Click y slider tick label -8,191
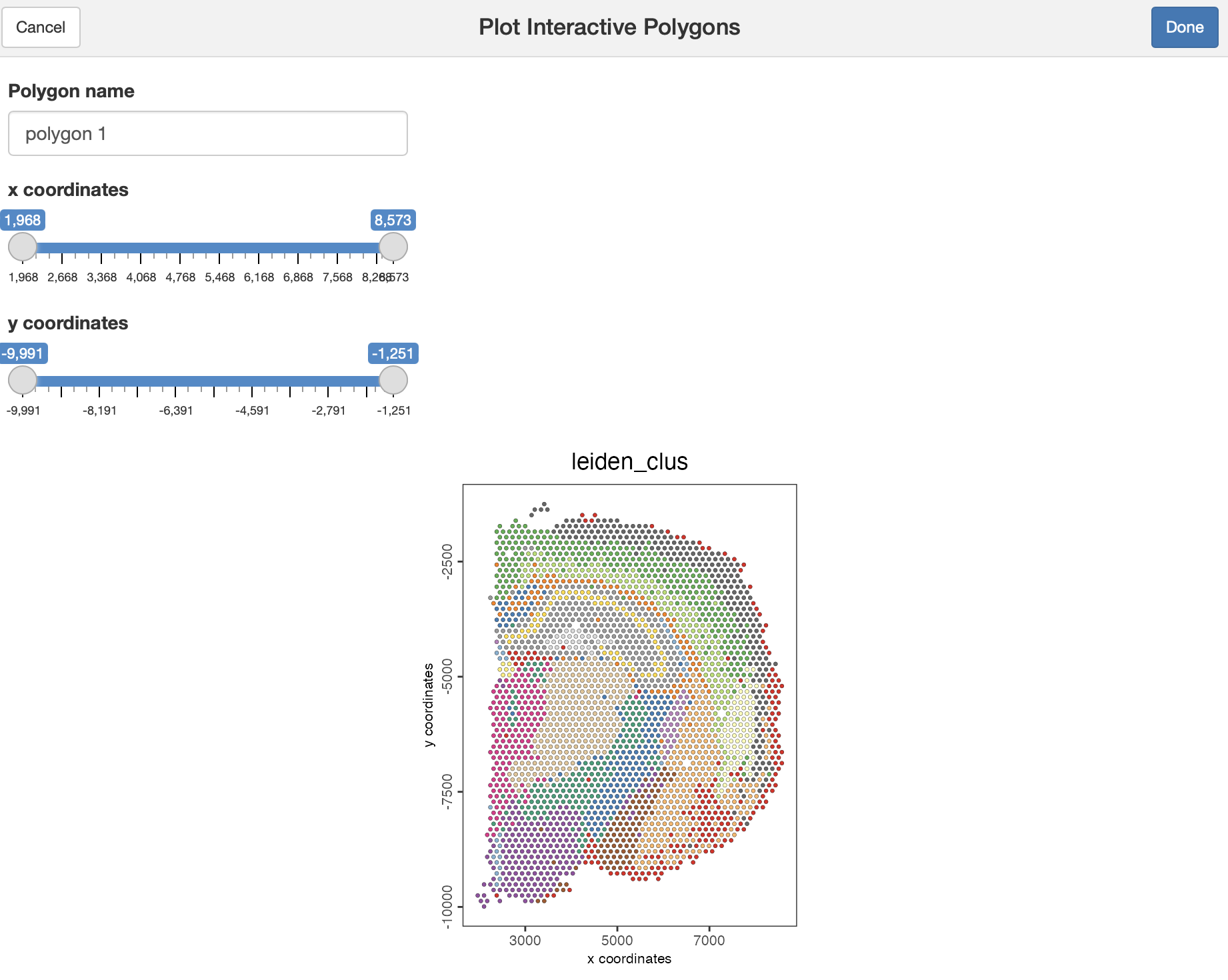The height and width of the screenshot is (980, 1228). coord(99,411)
